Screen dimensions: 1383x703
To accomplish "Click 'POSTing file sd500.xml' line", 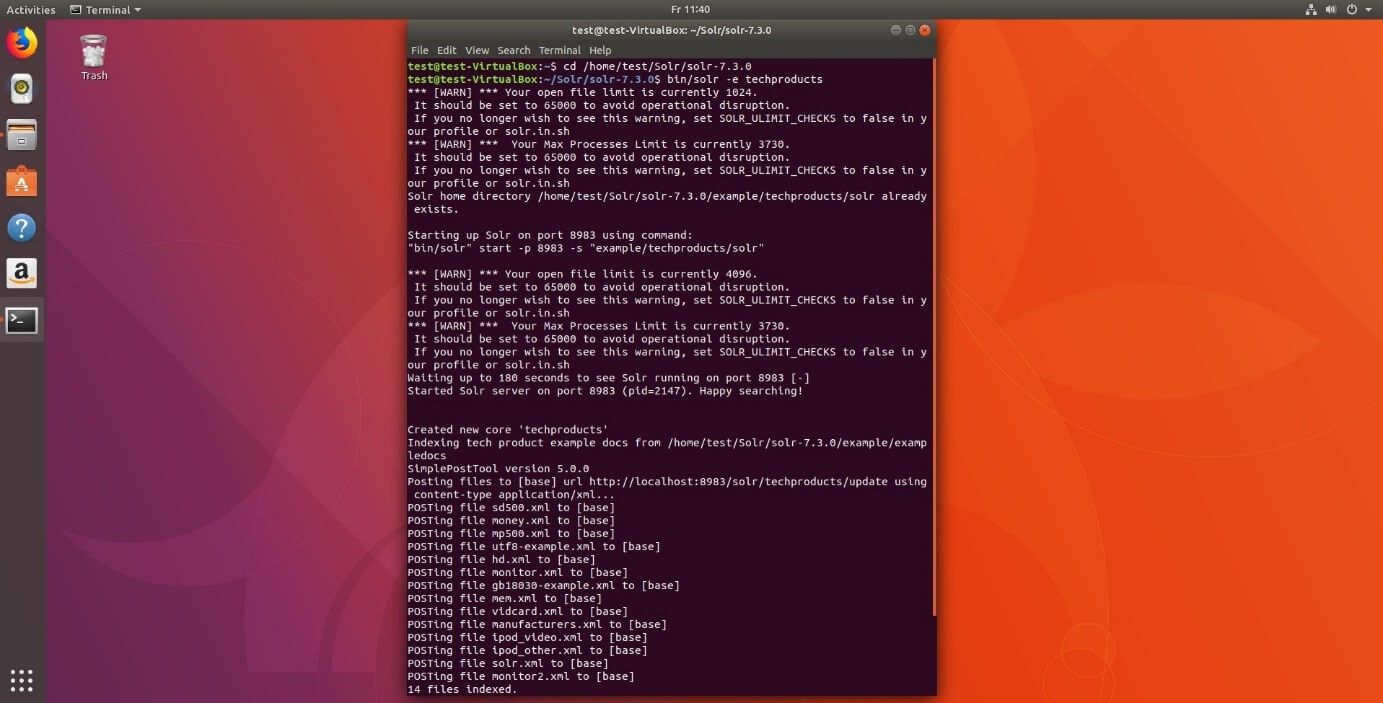I will tap(511, 508).
